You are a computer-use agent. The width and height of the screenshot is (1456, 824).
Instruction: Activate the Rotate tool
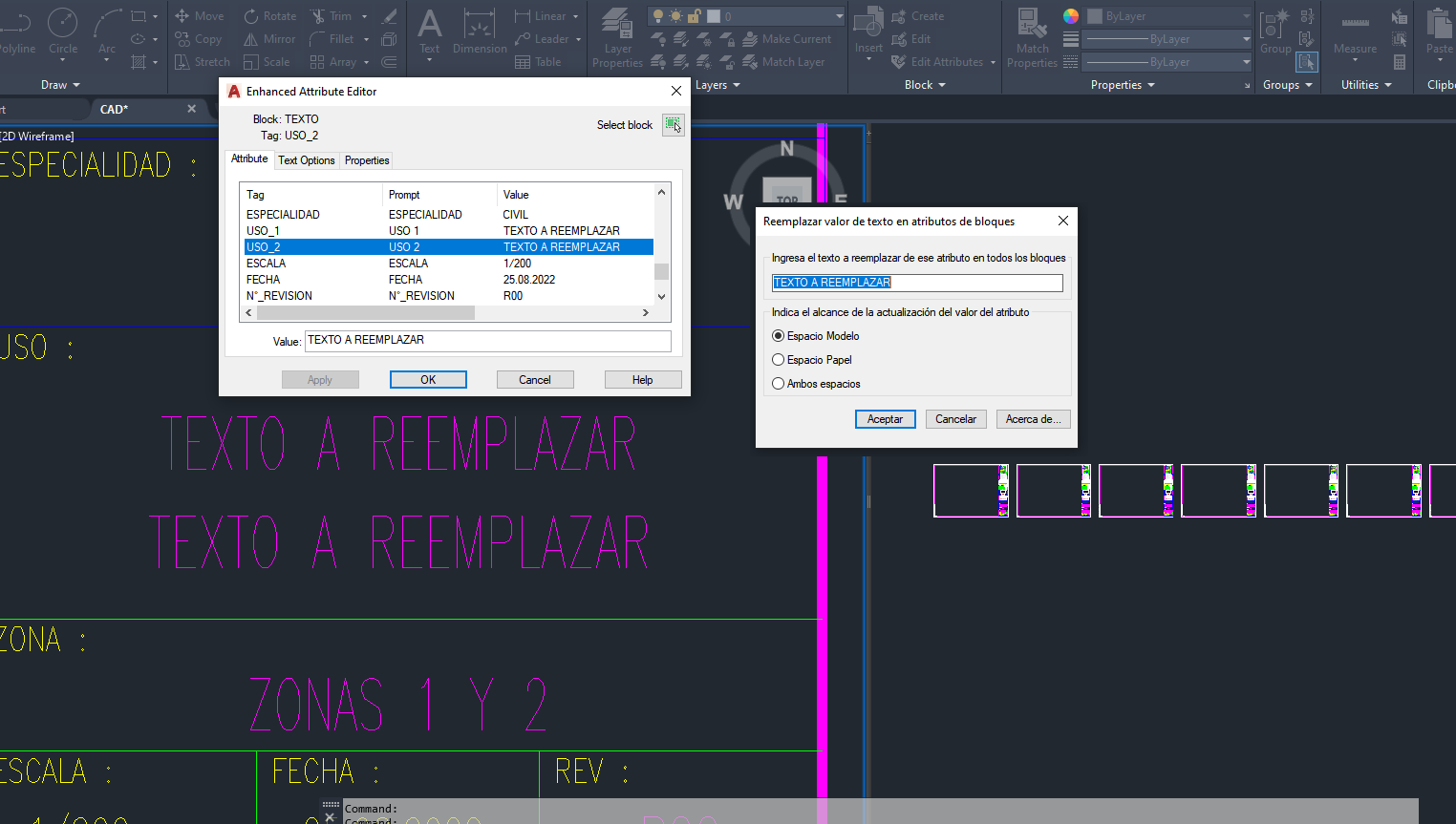pos(269,15)
